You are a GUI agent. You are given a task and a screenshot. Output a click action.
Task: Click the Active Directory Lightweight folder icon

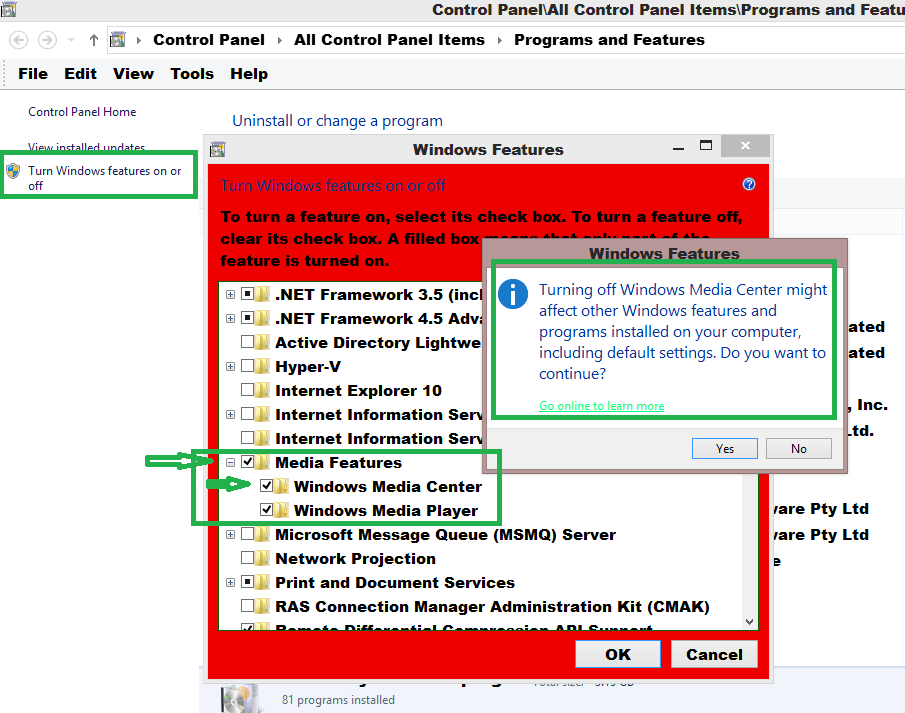263,342
